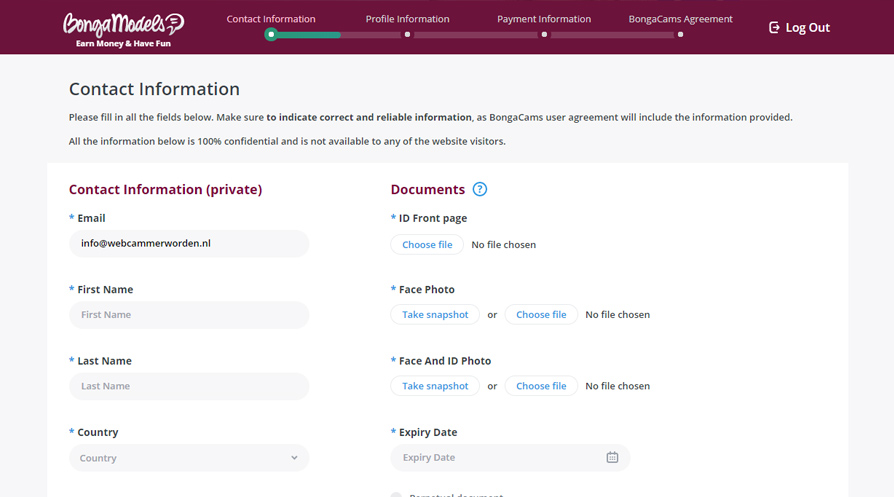The width and height of the screenshot is (894, 497).
Task: Focus the First Name input field
Action: click(x=188, y=315)
